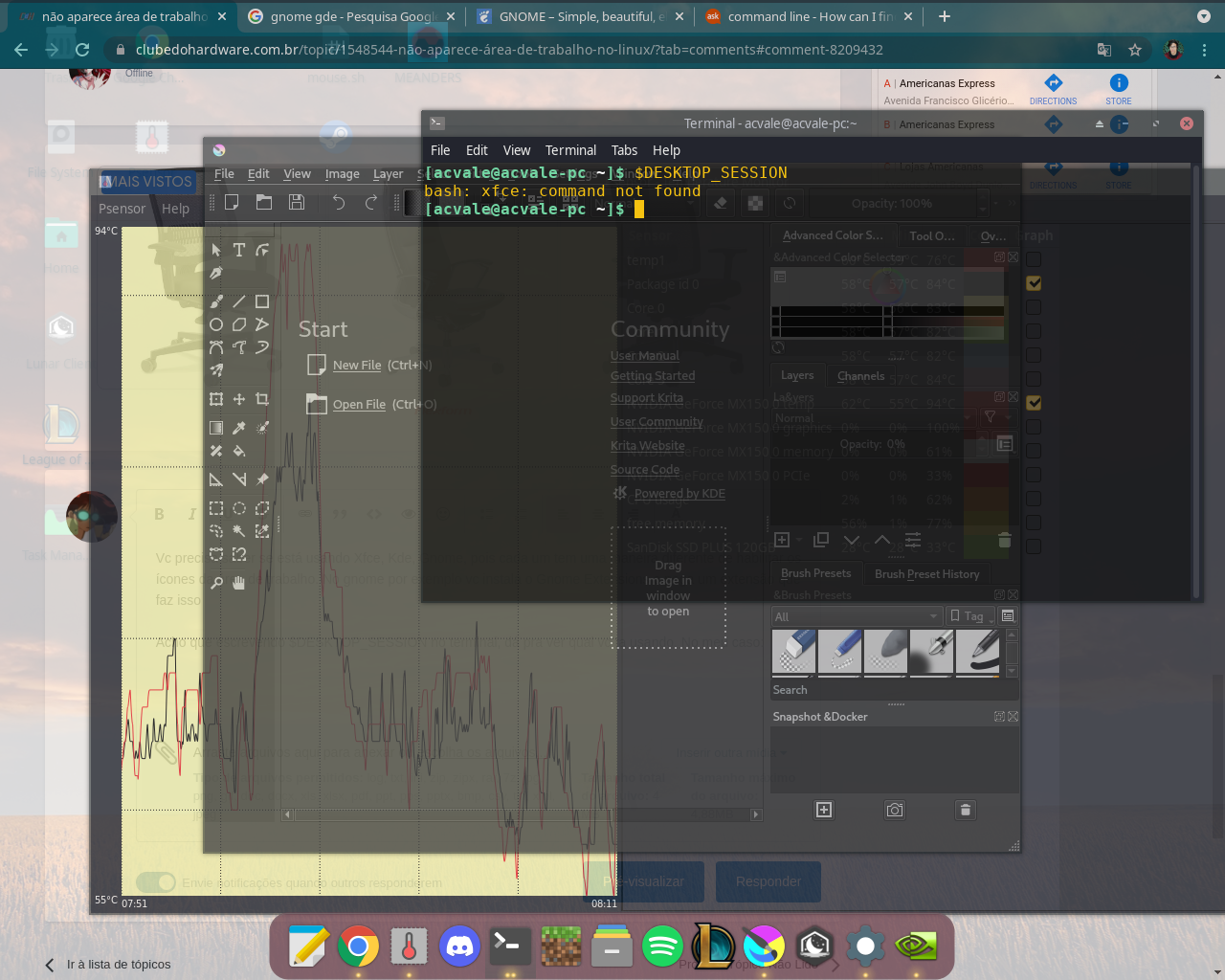1225x980 pixels.
Task: Open the Getting Started link in Krita
Action: click(653, 376)
